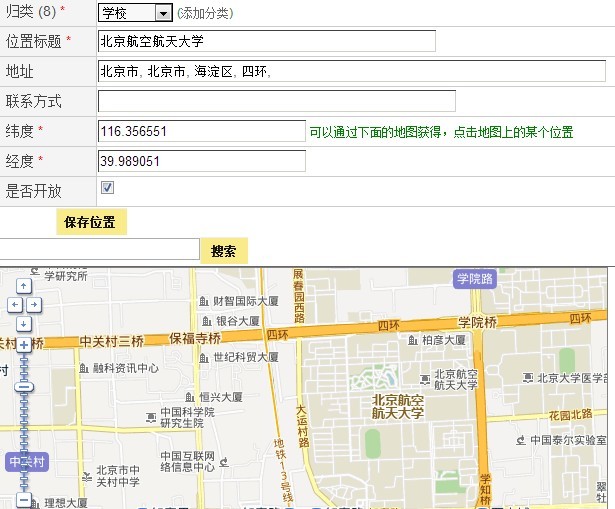
Task: Zoom in with the map plus button
Action: [x=24, y=345]
